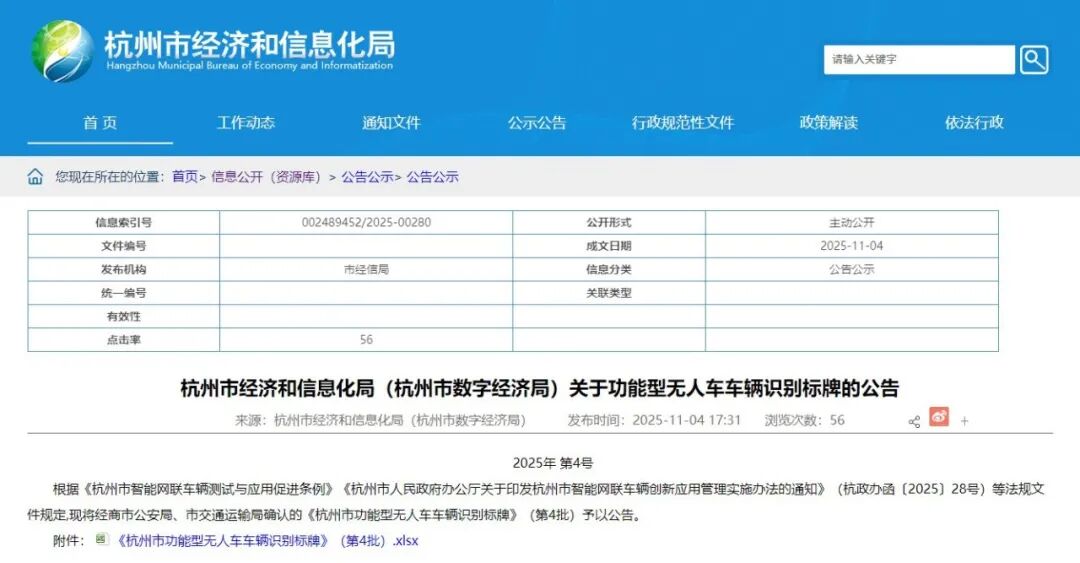Screen dimensions: 1080x563
Task: Click the search magnifier icon
Action: (x=1034, y=60)
